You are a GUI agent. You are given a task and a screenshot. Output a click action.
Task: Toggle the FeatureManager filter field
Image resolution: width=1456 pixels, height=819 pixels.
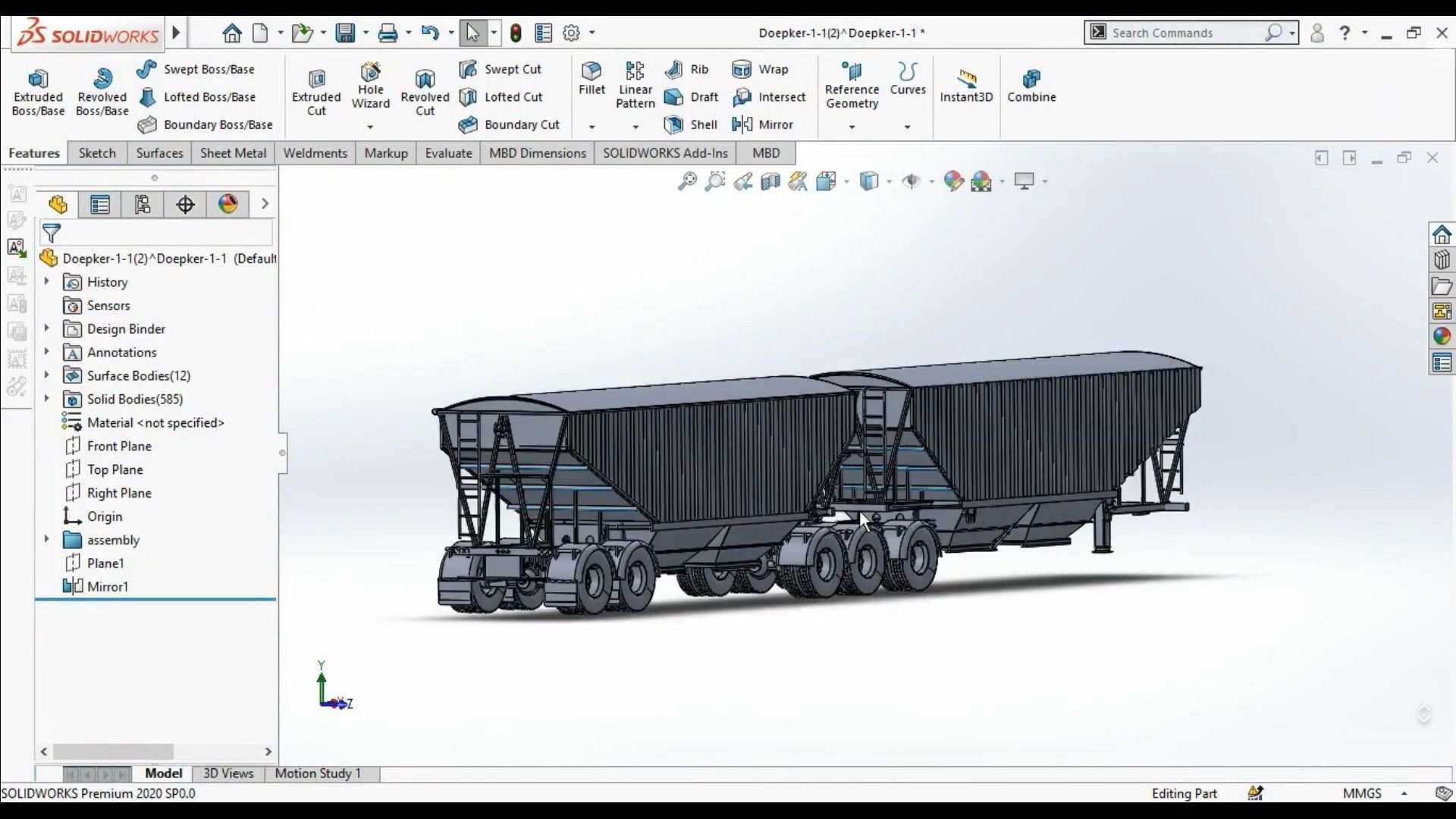tap(52, 233)
